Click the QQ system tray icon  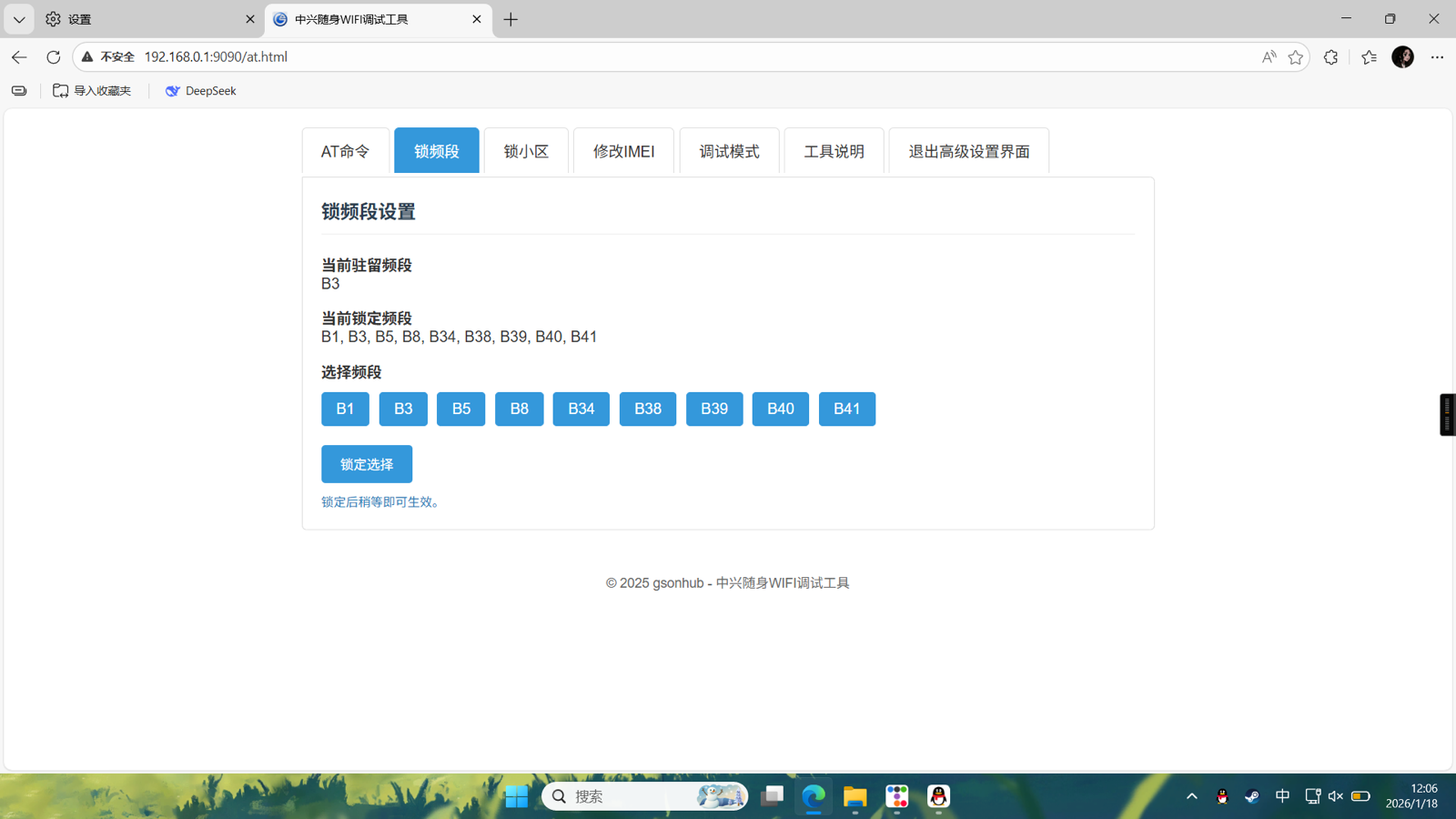(x=1222, y=797)
